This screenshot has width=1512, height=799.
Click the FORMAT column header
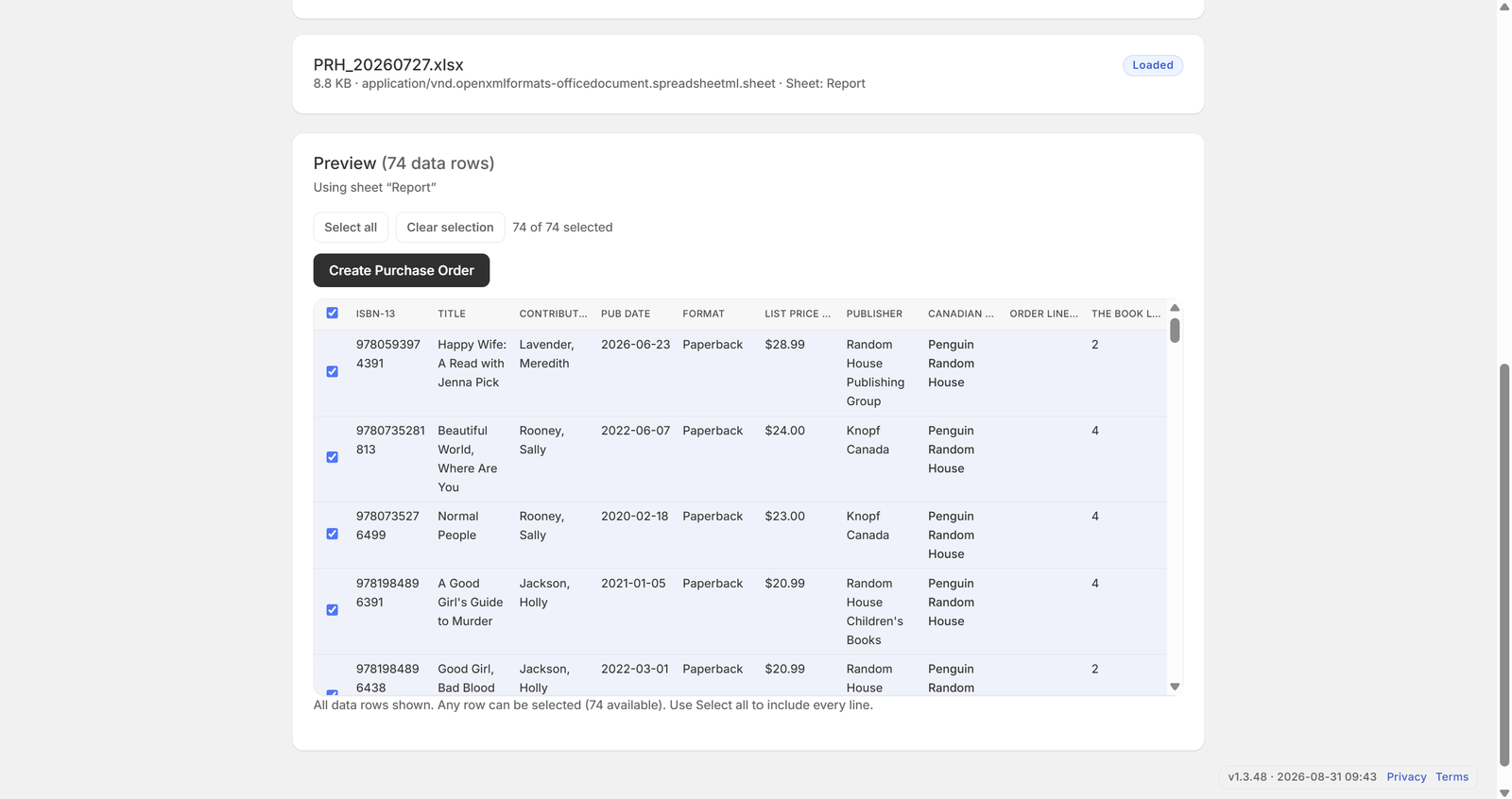pos(703,314)
